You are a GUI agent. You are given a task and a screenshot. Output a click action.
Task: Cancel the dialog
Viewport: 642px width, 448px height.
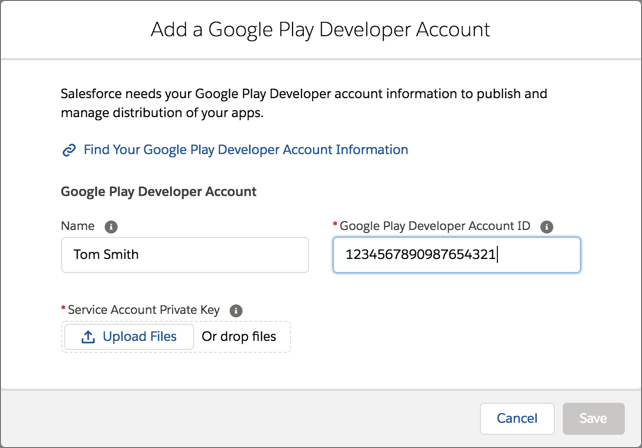point(517,419)
